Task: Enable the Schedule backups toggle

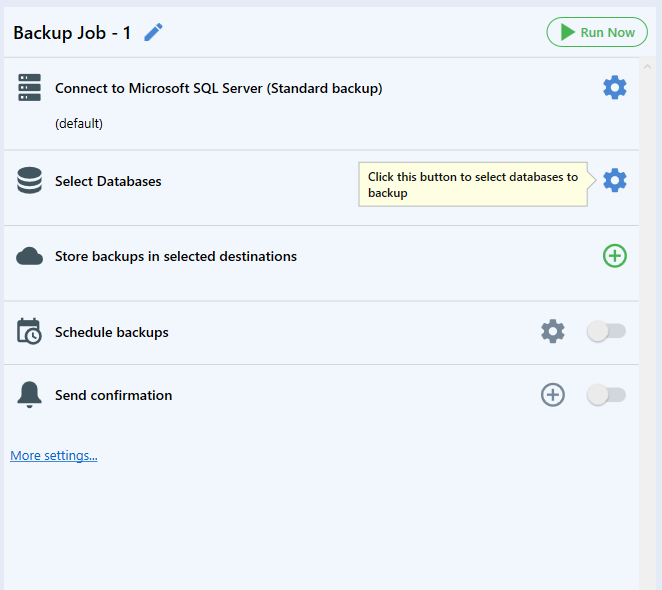Action: (606, 332)
